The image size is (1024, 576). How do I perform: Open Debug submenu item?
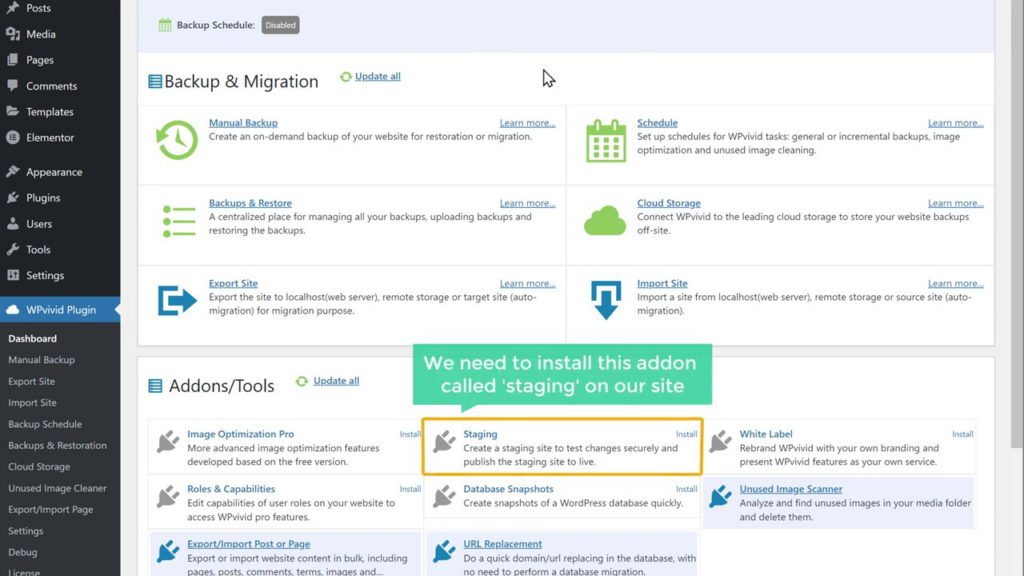tap(22, 552)
